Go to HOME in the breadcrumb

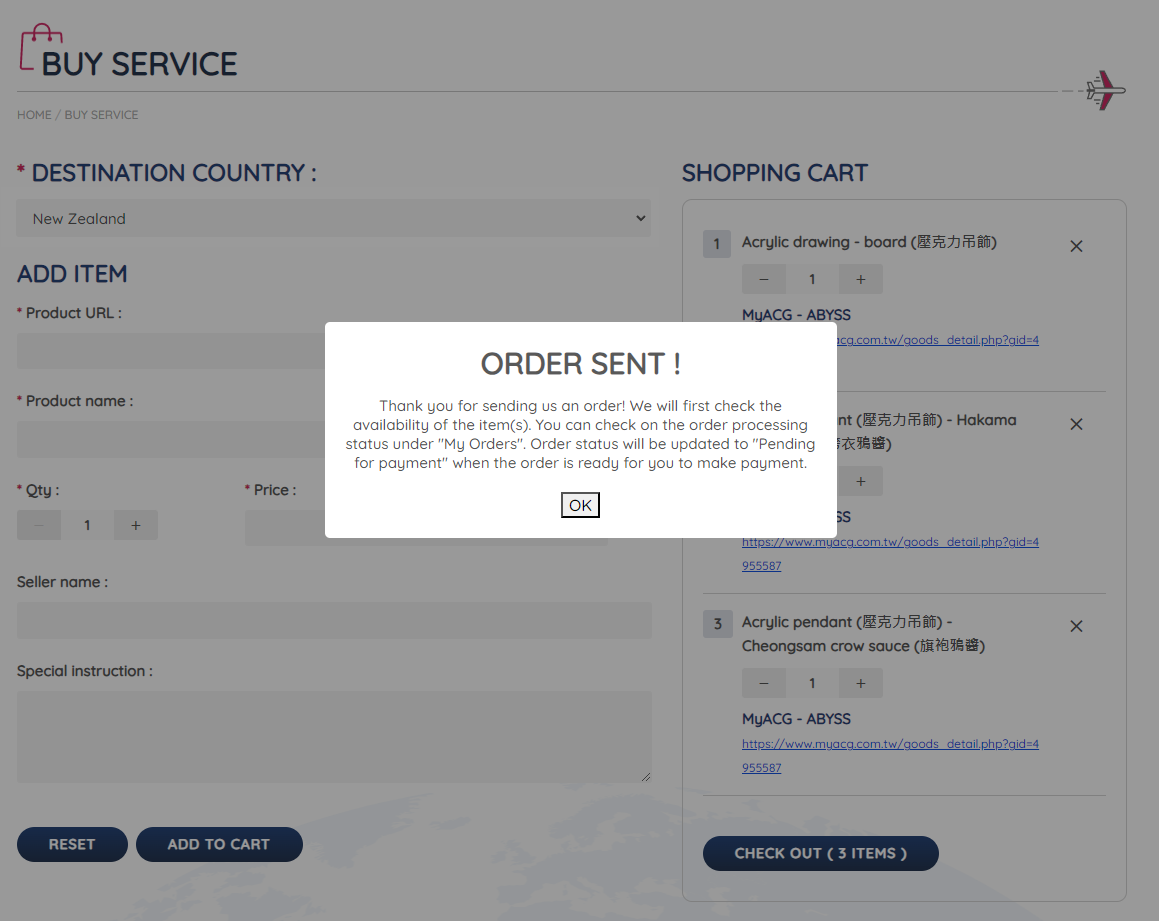coord(34,115)
